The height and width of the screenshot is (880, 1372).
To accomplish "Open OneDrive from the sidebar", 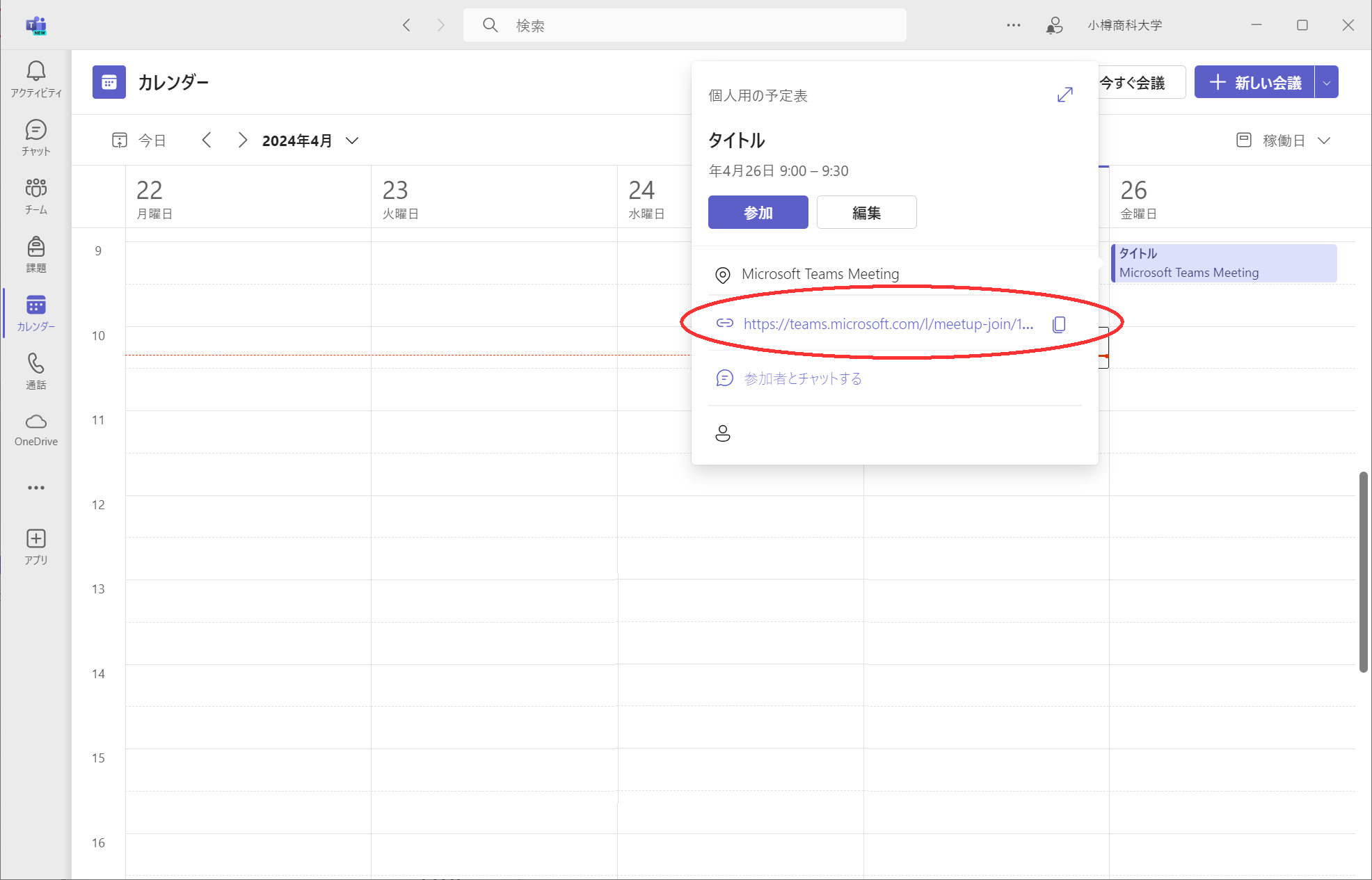I will (36, 429).
